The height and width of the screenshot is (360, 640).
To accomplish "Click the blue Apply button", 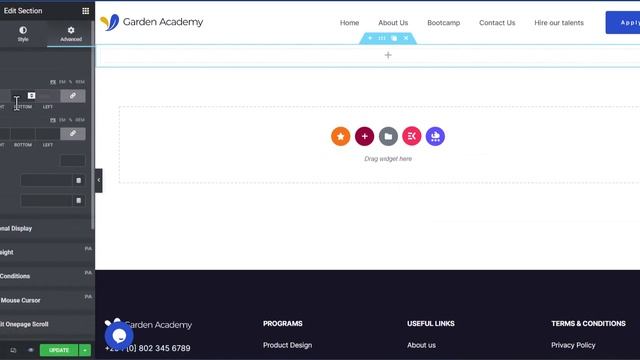I will [x=623, y=22].
